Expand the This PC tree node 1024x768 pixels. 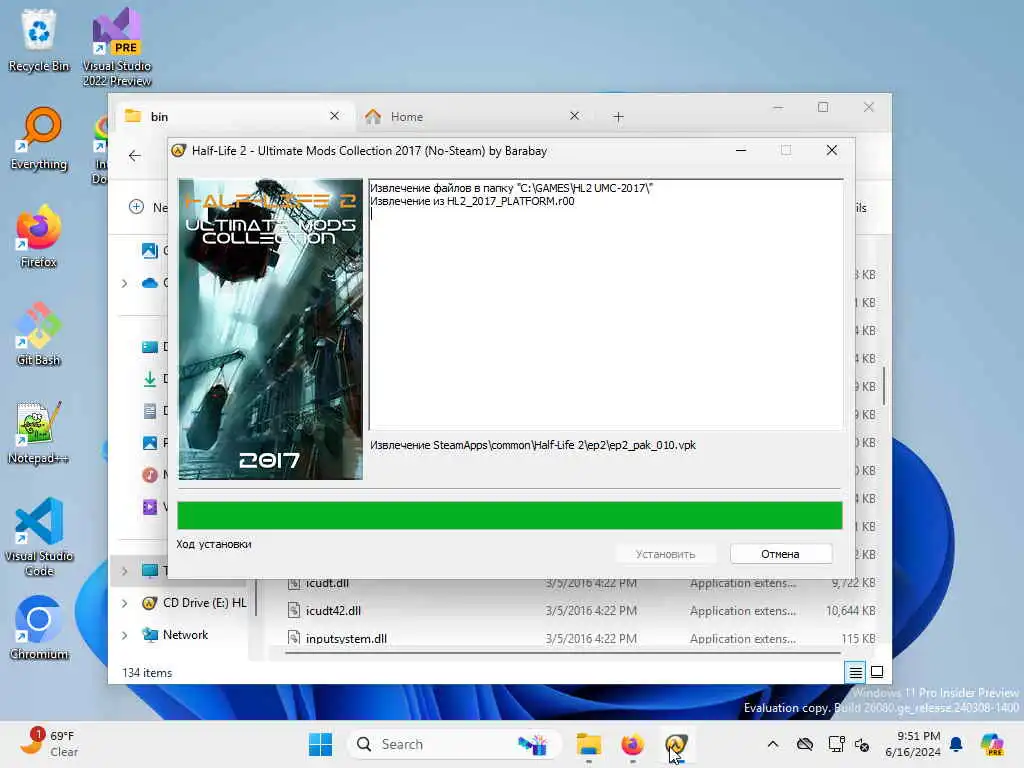pos(125,571)
